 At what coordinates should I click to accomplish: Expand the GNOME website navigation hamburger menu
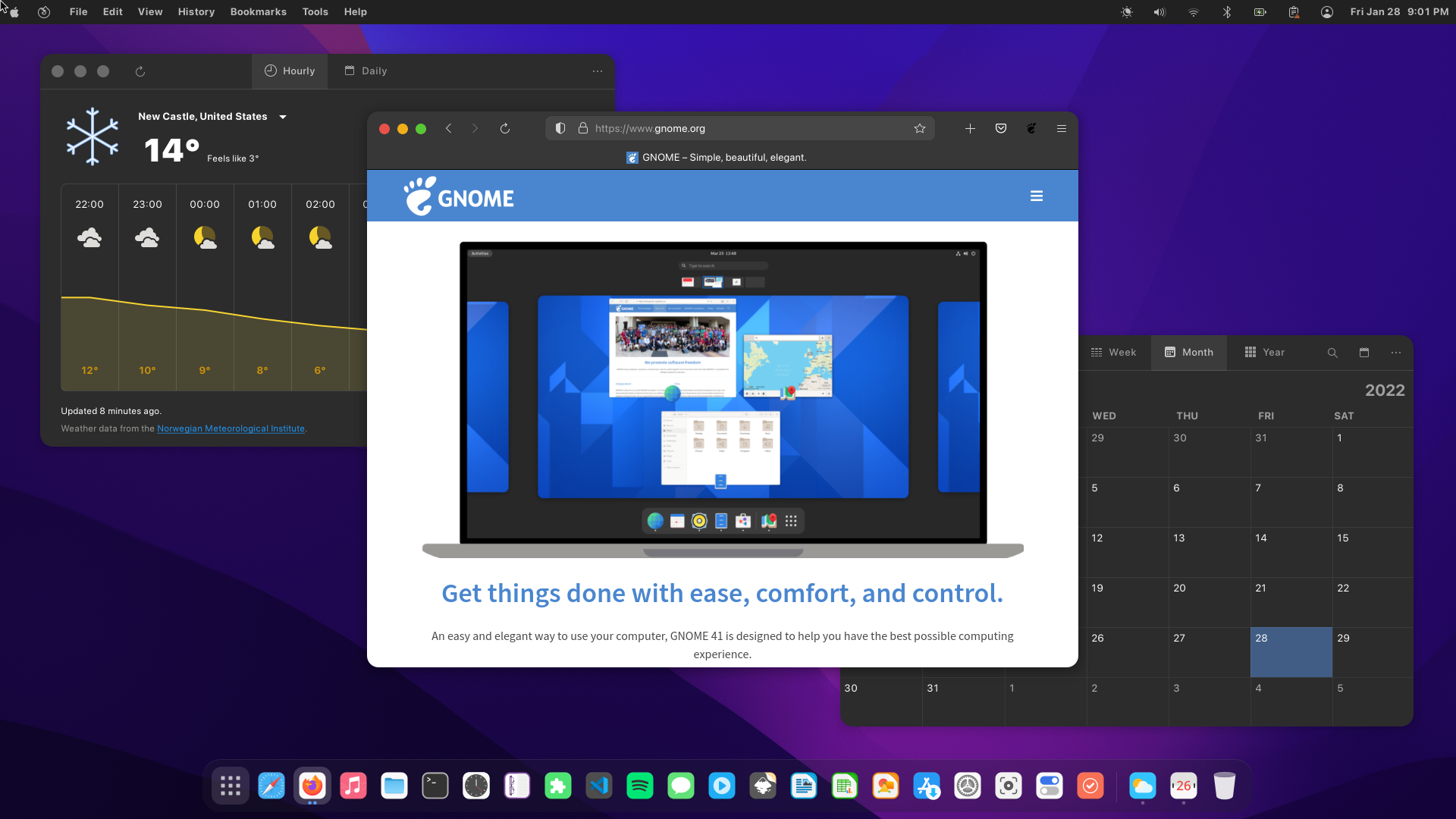pyautogui.click(x=1037, y=196)
